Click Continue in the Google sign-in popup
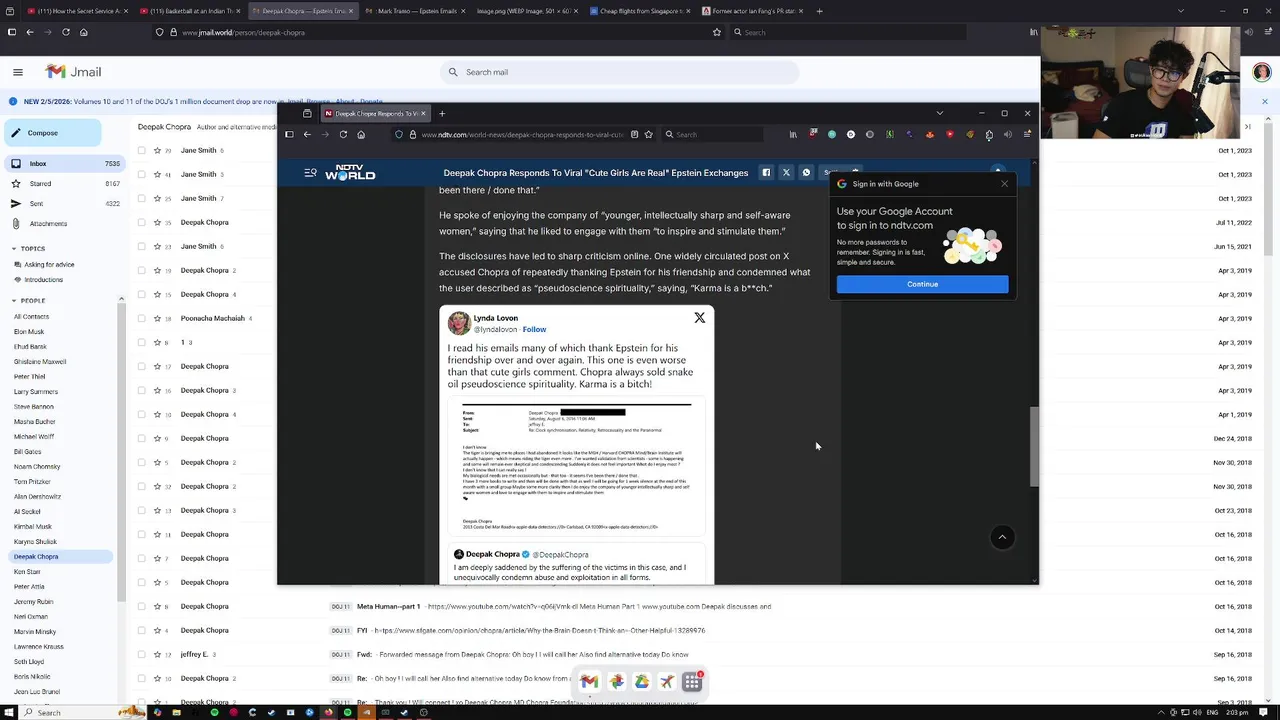The height and width of the screenshot is (720, 1280). (922, 284)
